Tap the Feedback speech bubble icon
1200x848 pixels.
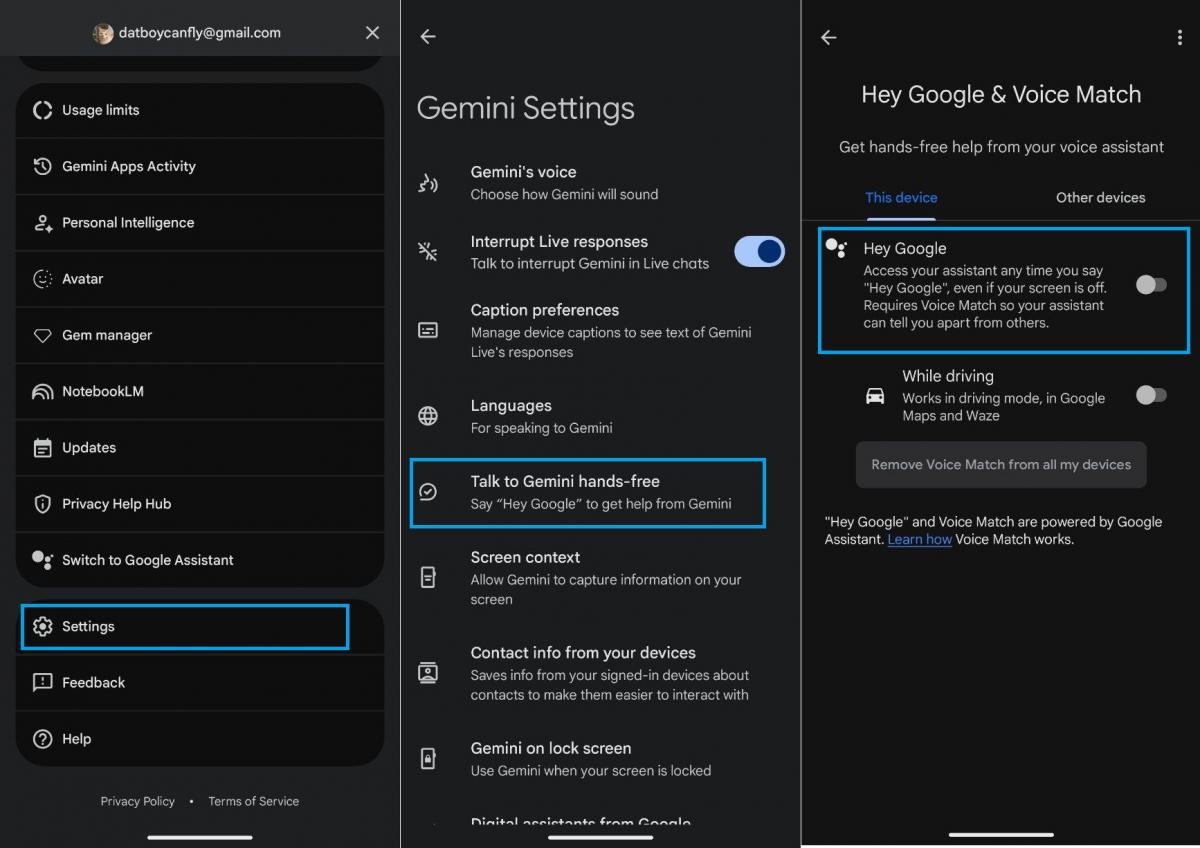tap(42, 683)
